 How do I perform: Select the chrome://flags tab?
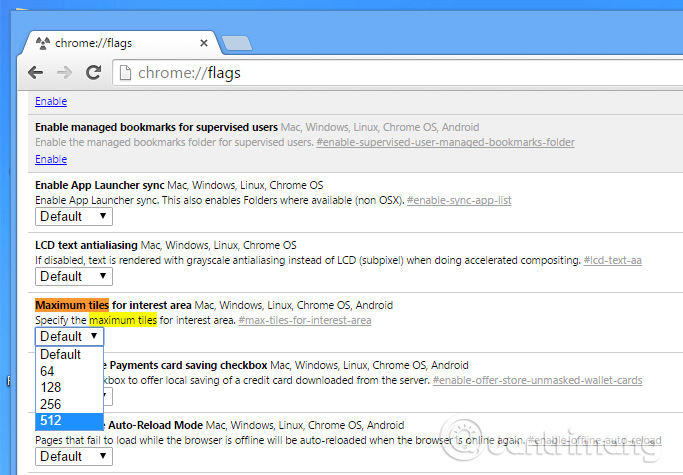(120, 43)
